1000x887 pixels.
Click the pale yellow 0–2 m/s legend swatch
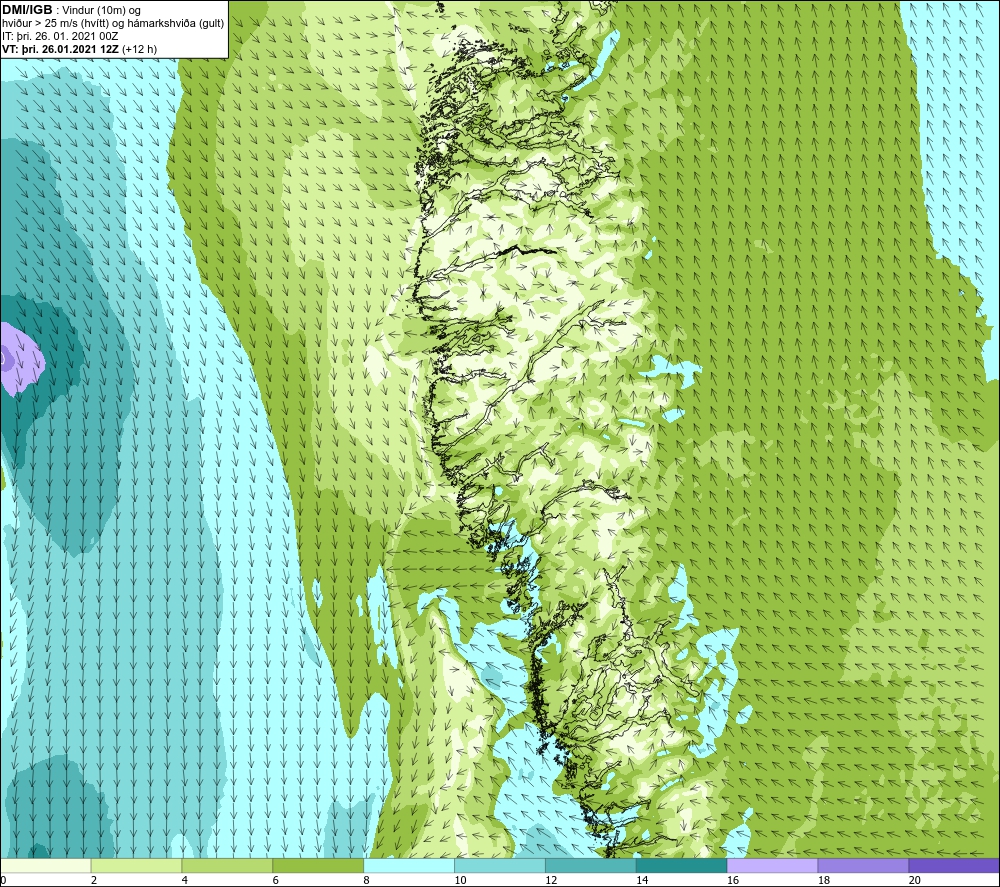coord(46,865)
